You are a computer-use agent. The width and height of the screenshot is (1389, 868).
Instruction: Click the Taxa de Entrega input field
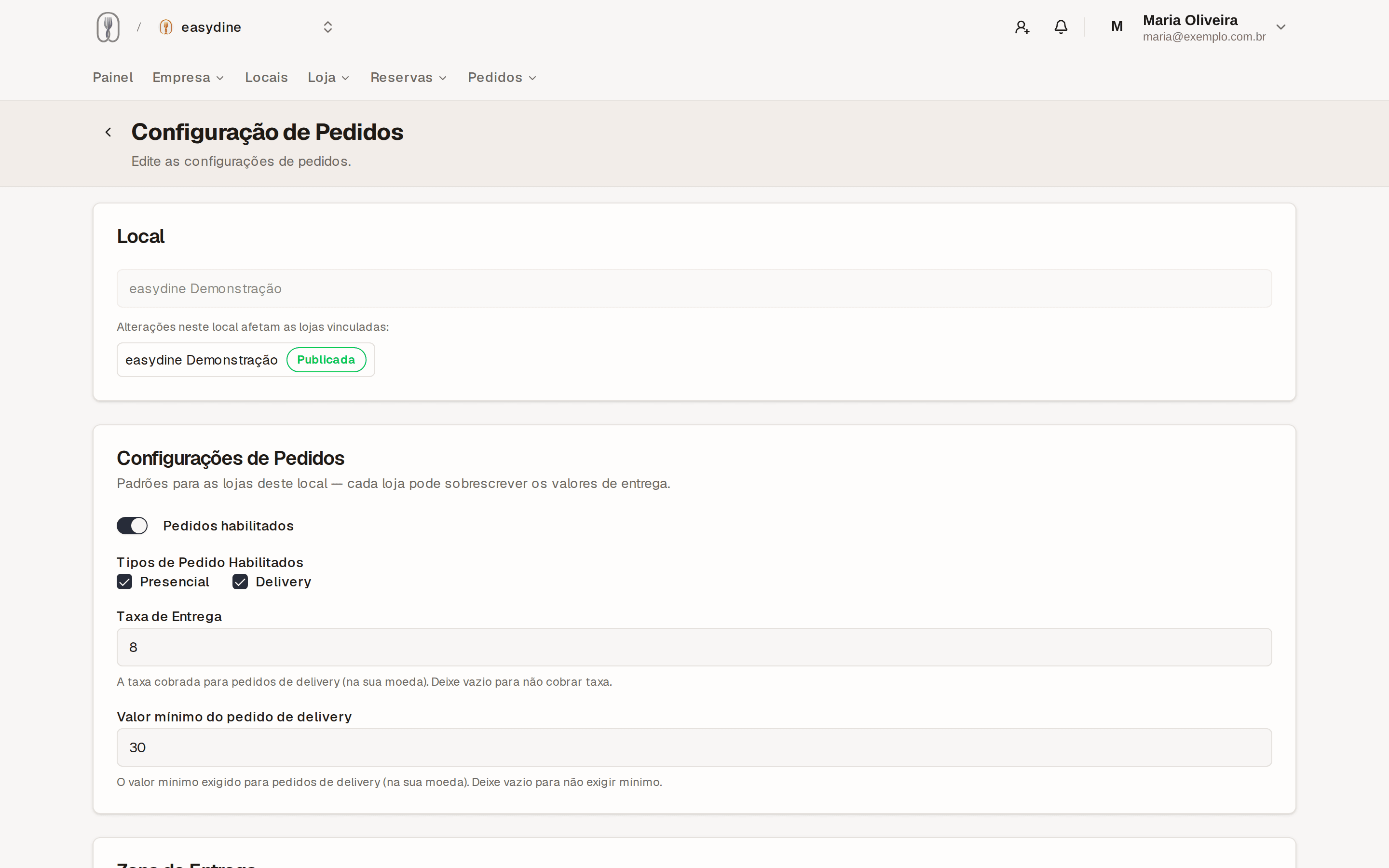click(694, 647)
